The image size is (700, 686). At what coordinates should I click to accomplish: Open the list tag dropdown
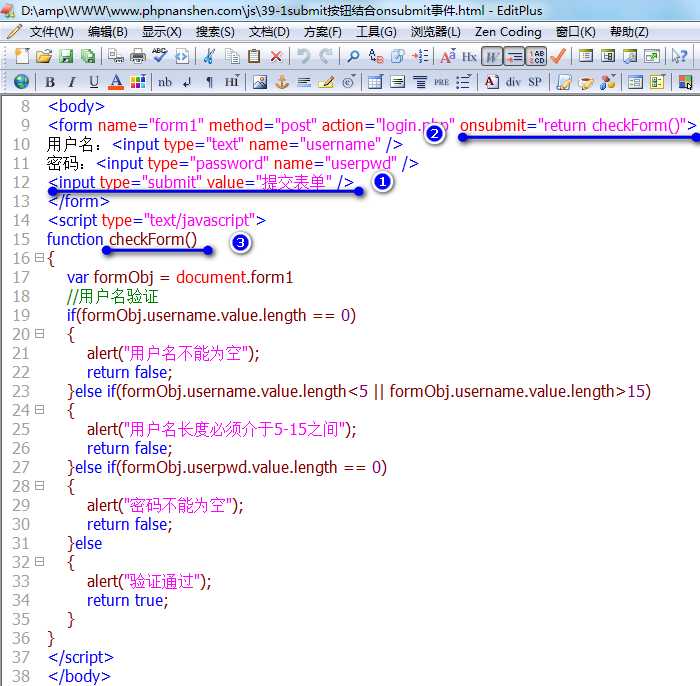[x=463, y=82]
